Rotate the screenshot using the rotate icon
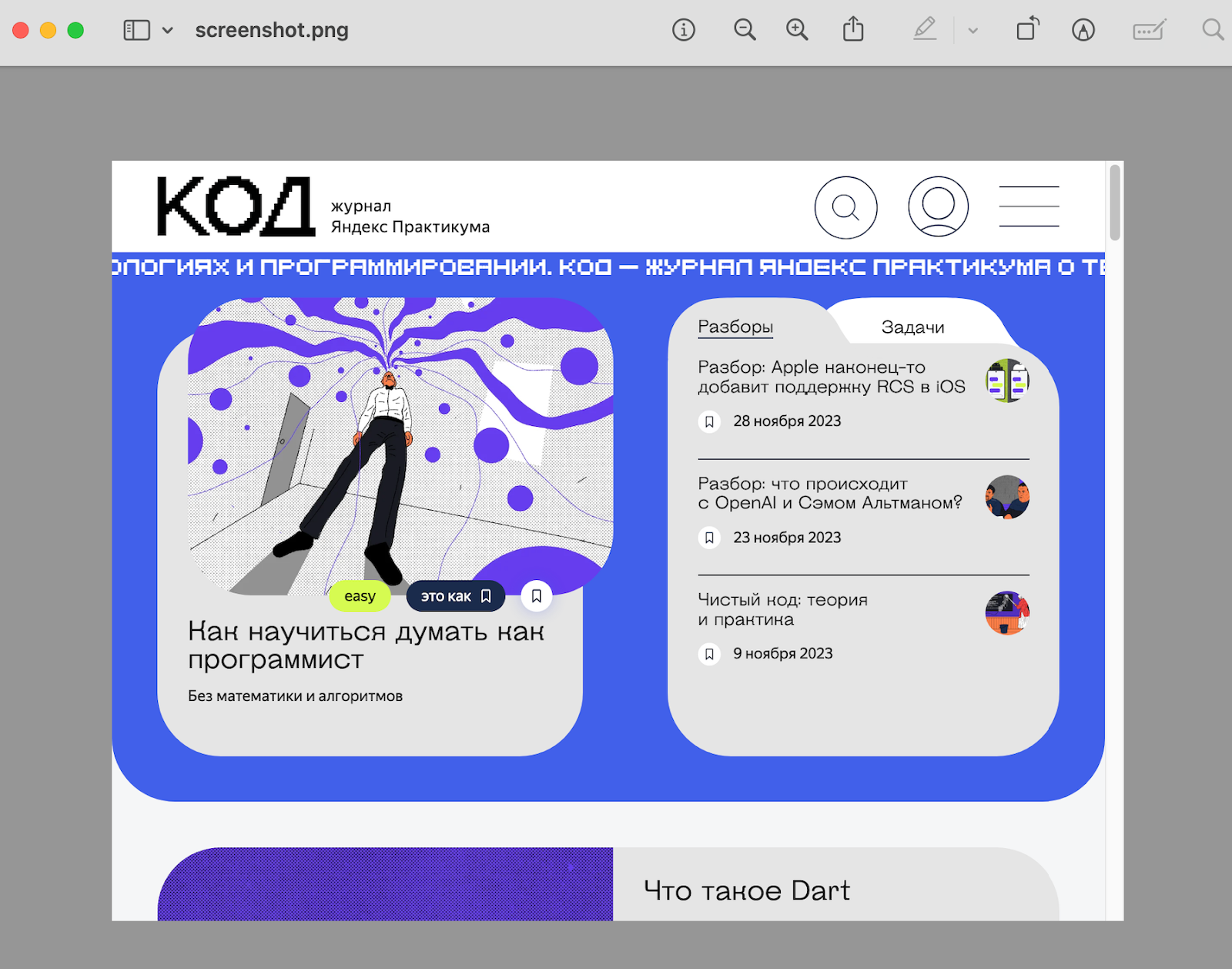The image size is (1232, 969). pyautogui.click(x=1027, y=30)
